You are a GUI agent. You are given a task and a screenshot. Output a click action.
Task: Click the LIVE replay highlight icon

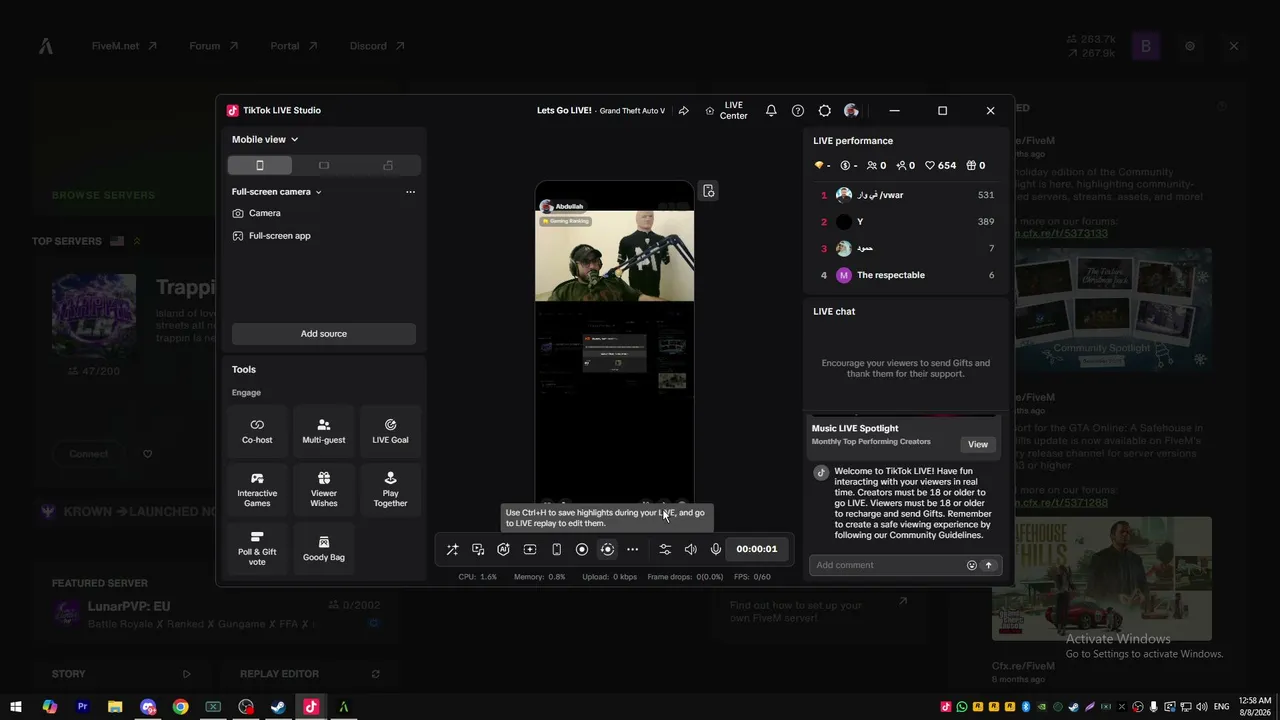607,549
